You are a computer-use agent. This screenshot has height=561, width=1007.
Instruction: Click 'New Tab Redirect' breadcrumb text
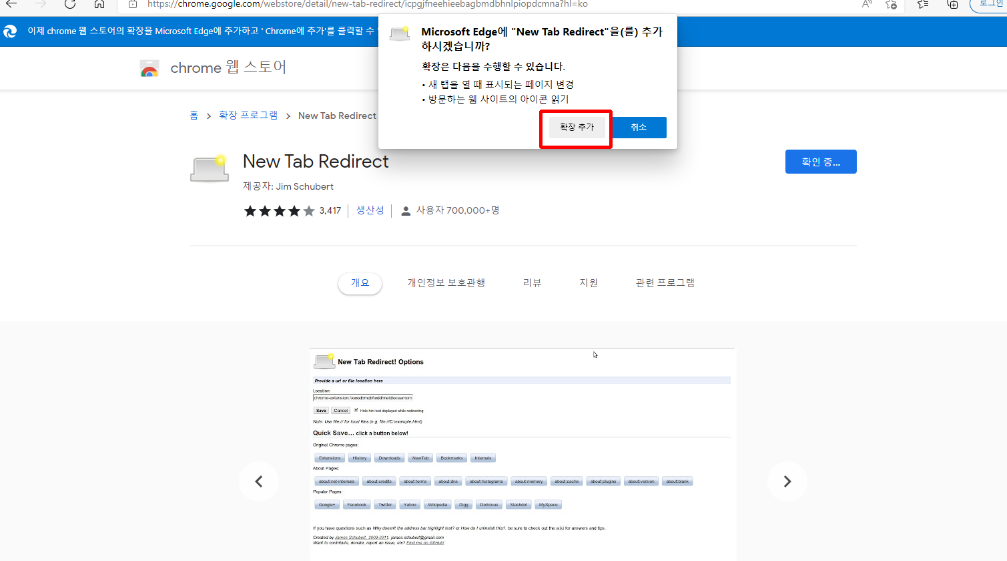pos(337,116)
